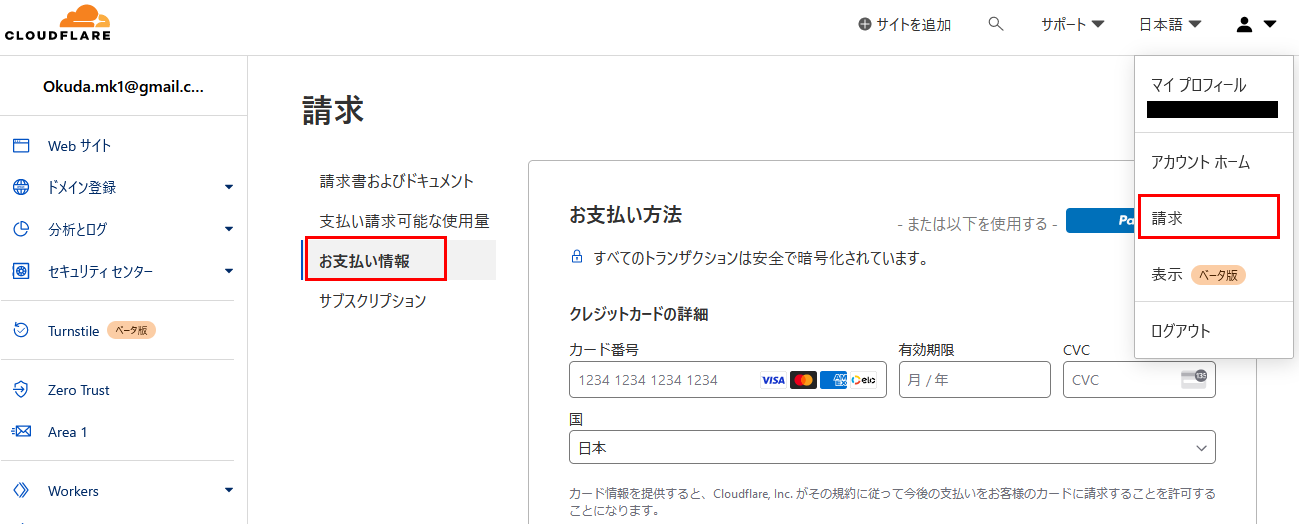
Task: Click the Web サイト browser icon
Action: 21,146
